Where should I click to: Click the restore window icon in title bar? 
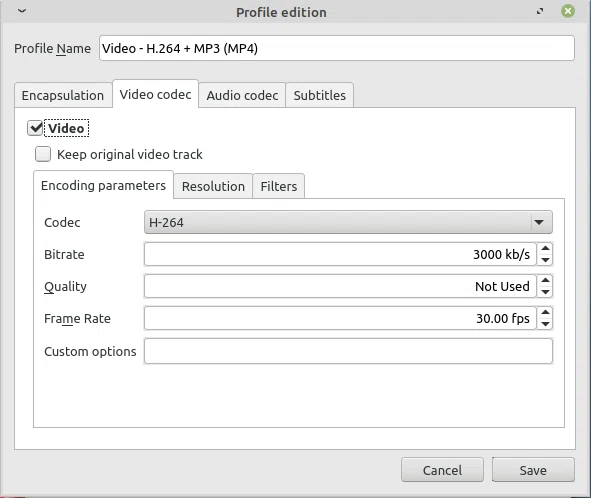(x=540, y=11)
